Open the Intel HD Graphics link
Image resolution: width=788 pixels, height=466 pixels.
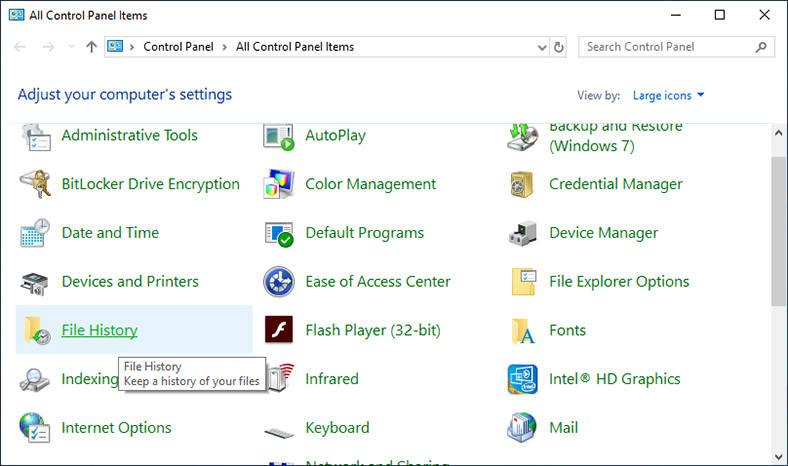(615, 379)
